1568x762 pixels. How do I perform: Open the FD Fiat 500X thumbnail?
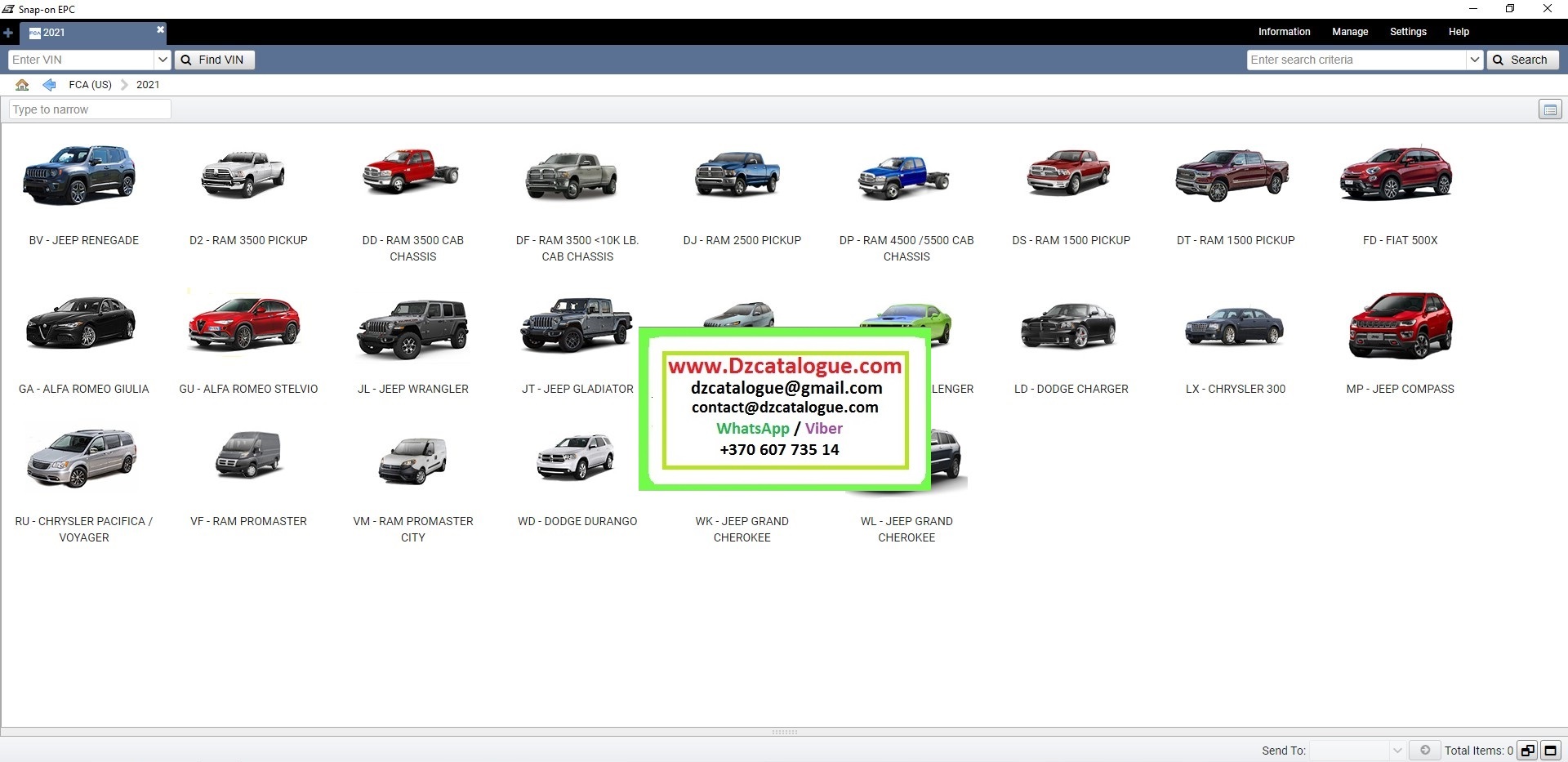click(1396, 173)
